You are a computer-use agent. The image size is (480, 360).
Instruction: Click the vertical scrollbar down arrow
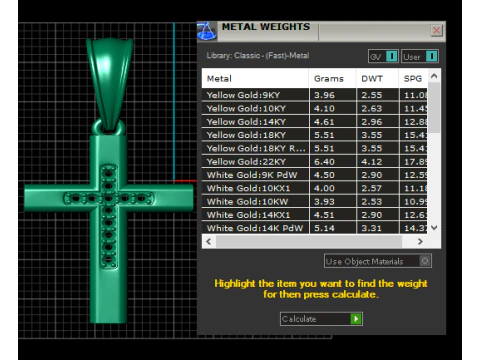434,228
